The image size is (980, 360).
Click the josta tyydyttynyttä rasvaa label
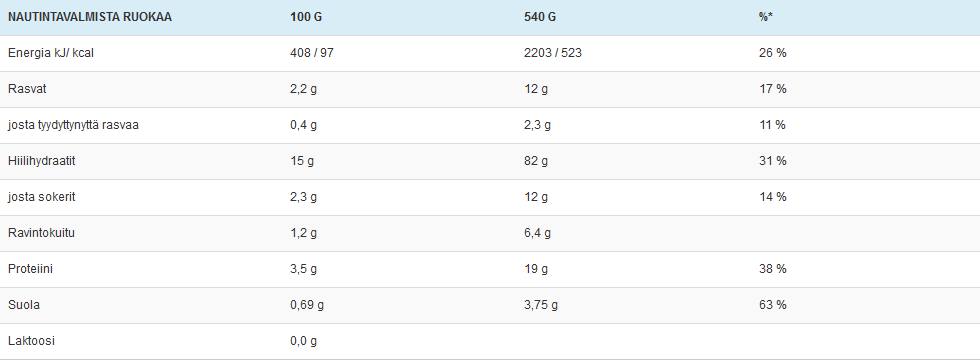[73, 125]
